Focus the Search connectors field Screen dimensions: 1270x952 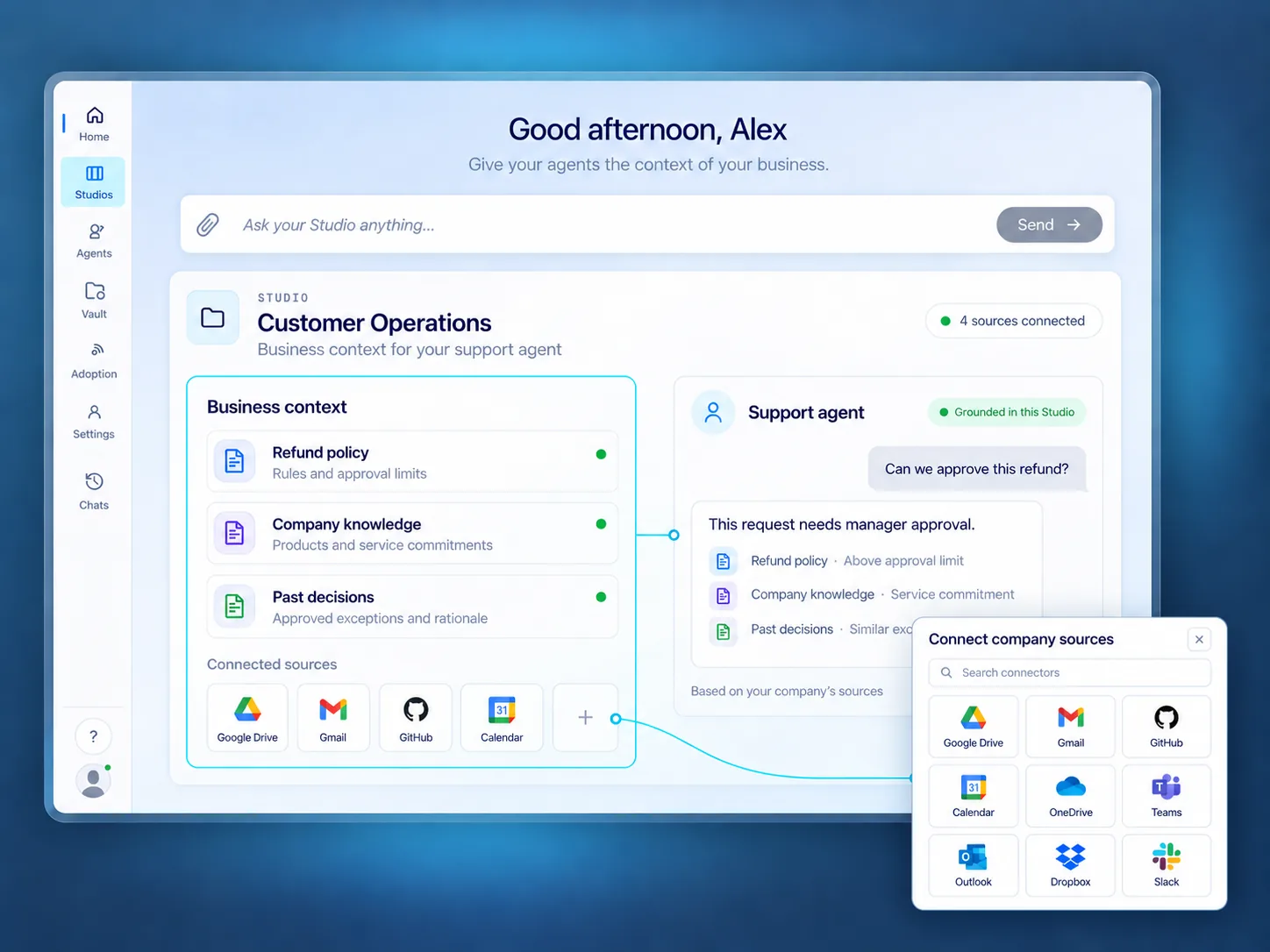point(1070,672)
